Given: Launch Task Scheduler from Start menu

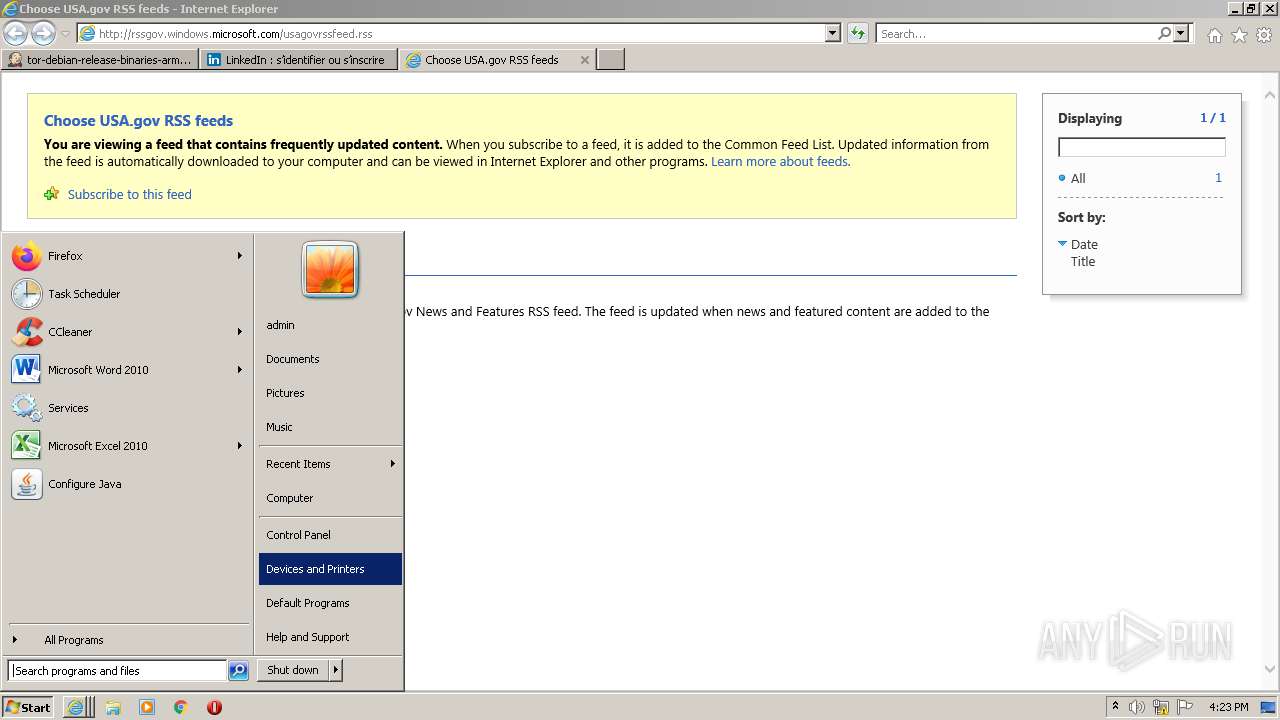Looking at the screenshot, I should pyautogui.click(x=128, y=294).
